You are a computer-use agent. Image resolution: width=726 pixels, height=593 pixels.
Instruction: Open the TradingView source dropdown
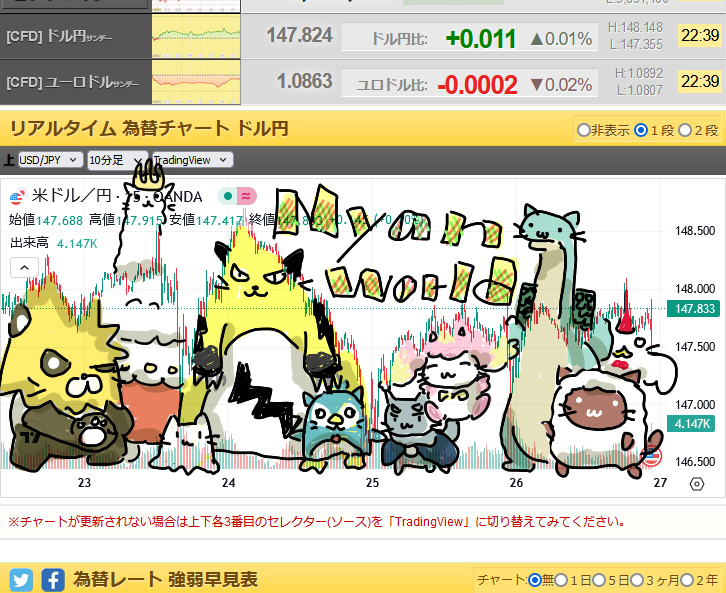(192, 160)
